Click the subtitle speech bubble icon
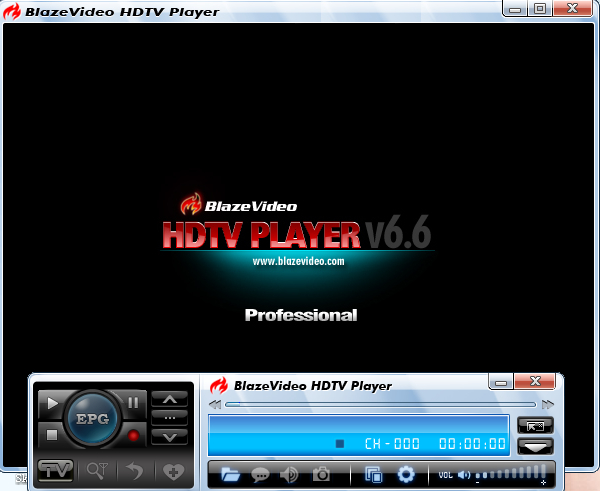The image size is (600, 491). click(x=260, y=475)
